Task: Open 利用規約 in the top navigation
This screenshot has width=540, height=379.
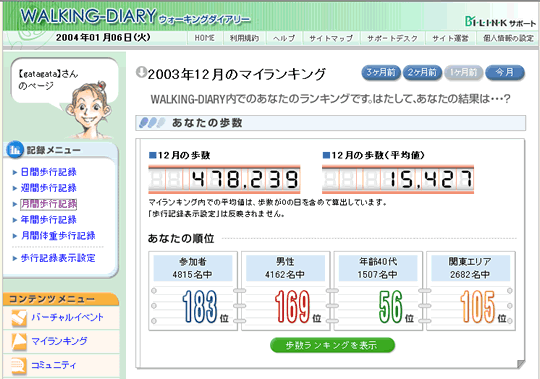Action: pos(244,38)
